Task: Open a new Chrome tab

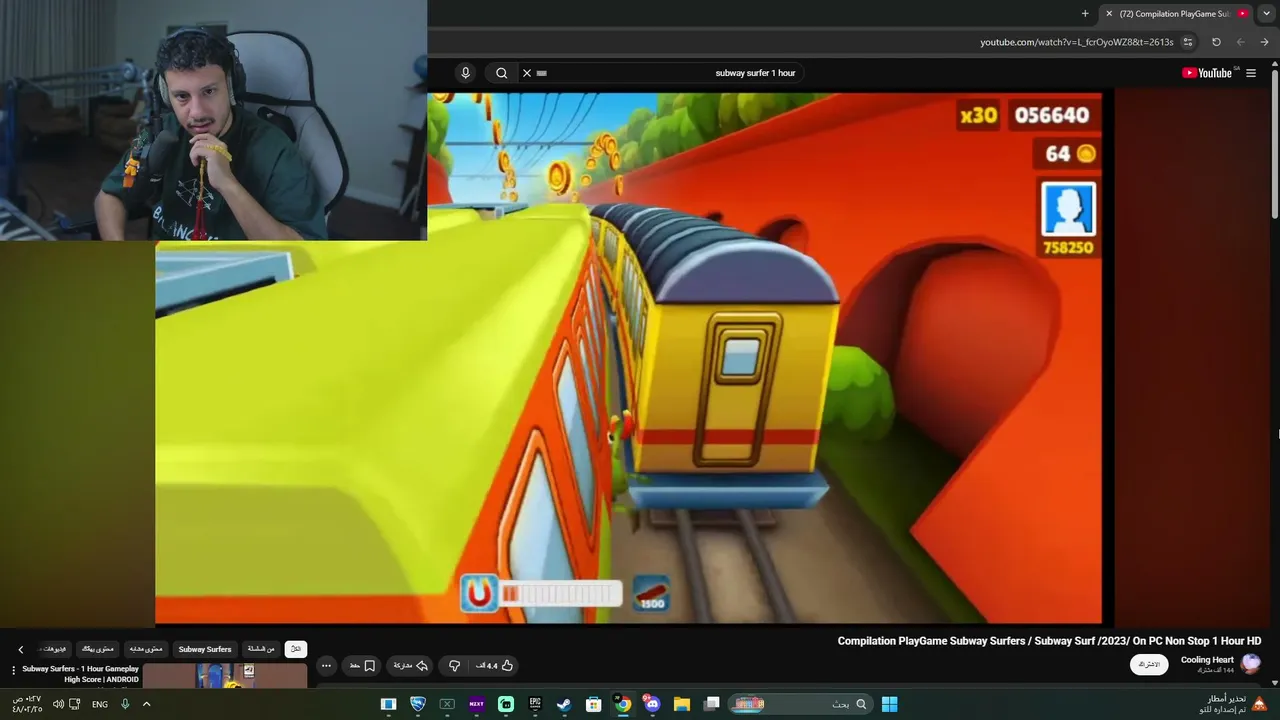Action: tap(1085, 14)
